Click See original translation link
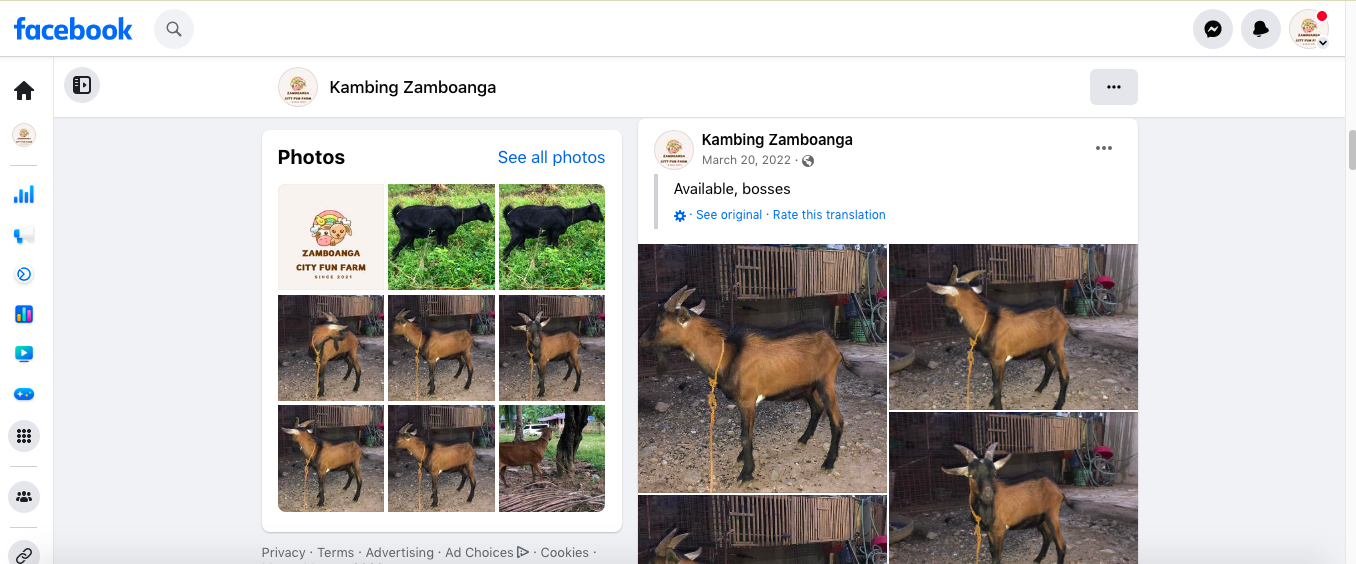Viewport: 1356px width, 564px height. pyautogui.click(x=729, y=215)
